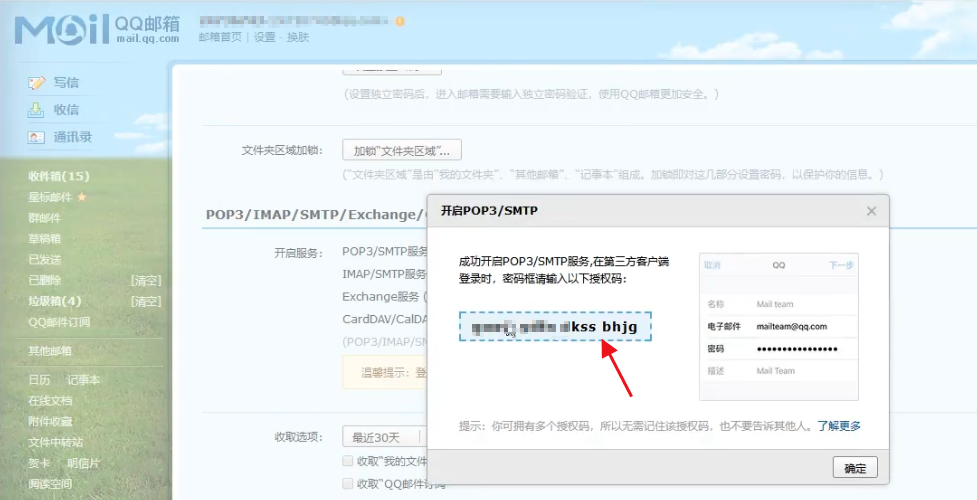Open 明信片 postcards link
The image size is (977, 500).
[83, 463]
